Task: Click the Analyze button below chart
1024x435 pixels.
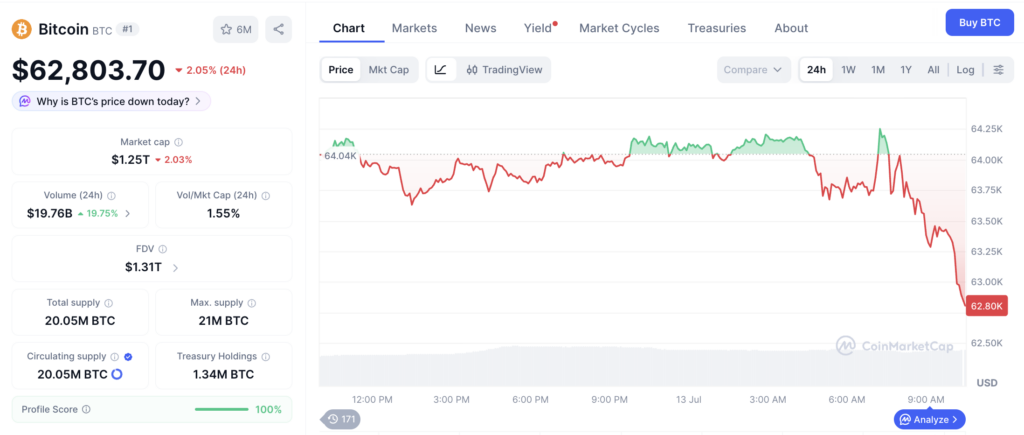Action: [929, 419]
